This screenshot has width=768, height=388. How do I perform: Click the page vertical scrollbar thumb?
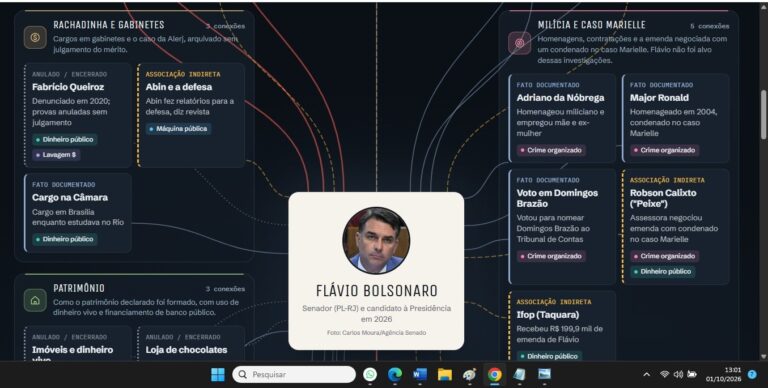[764, 114]
